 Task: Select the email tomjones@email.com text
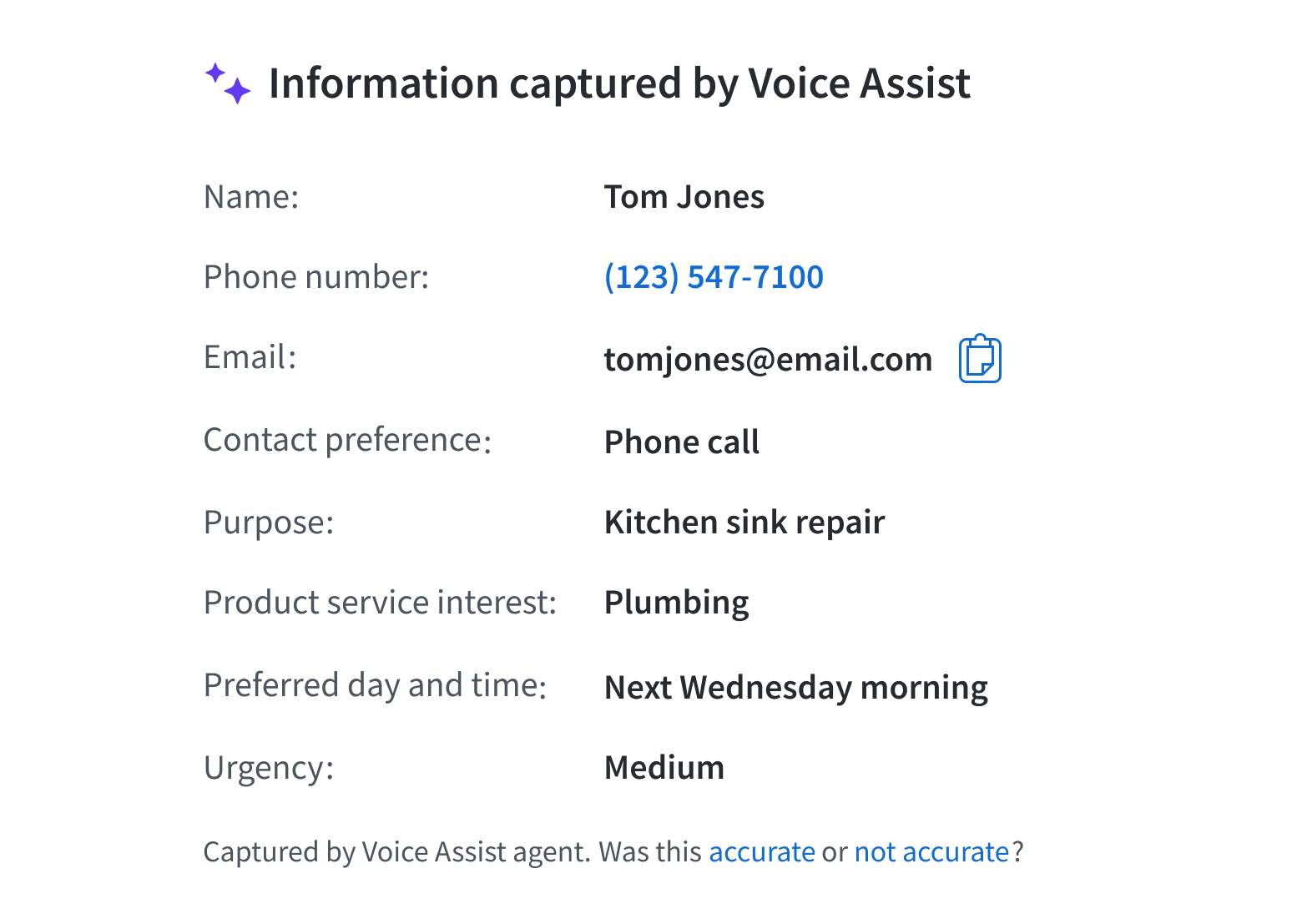(x=768, y=359)
